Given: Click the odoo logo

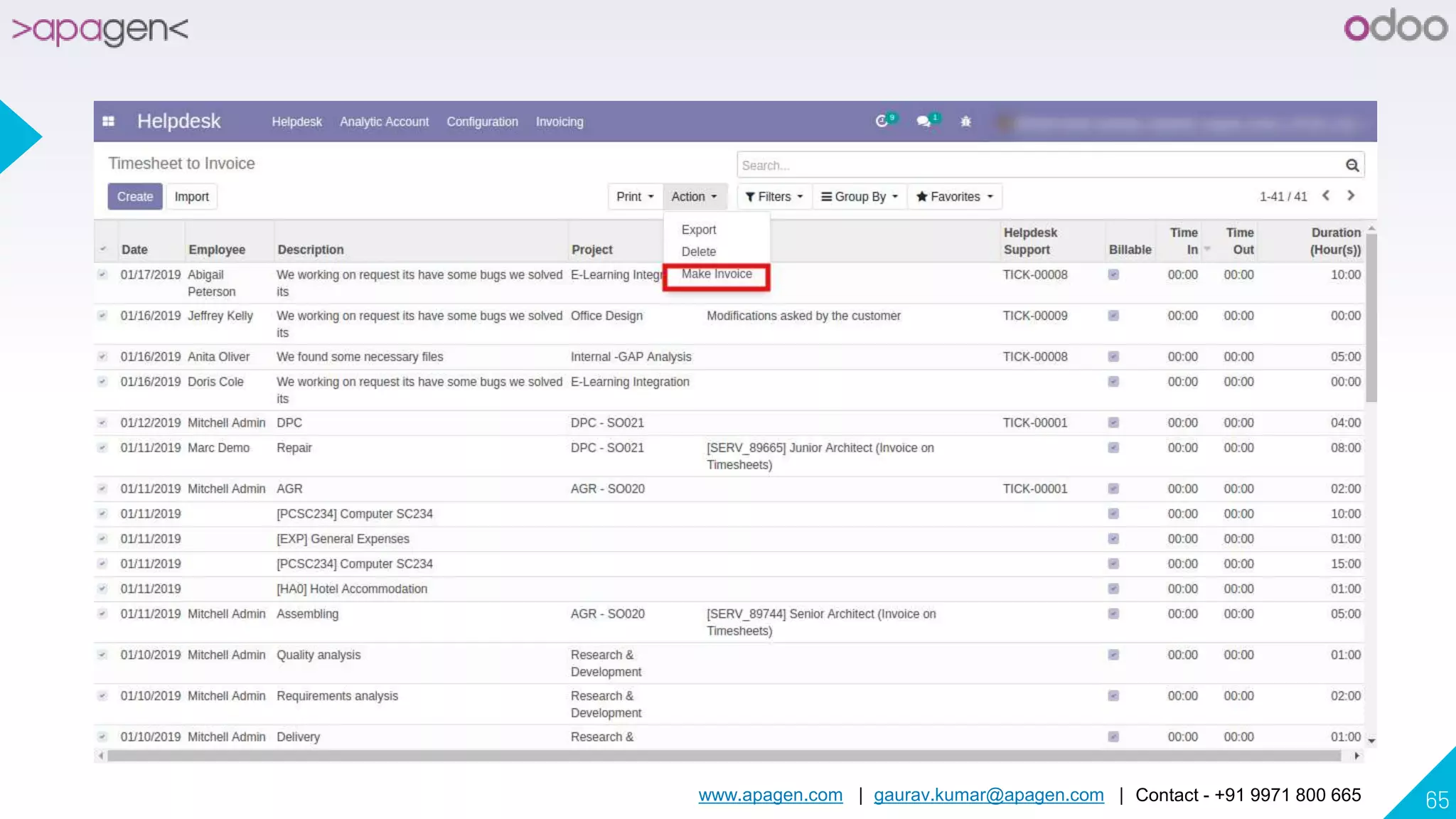Looking at the screenshot, I should pyautogui.click(x=1395, y=27).
